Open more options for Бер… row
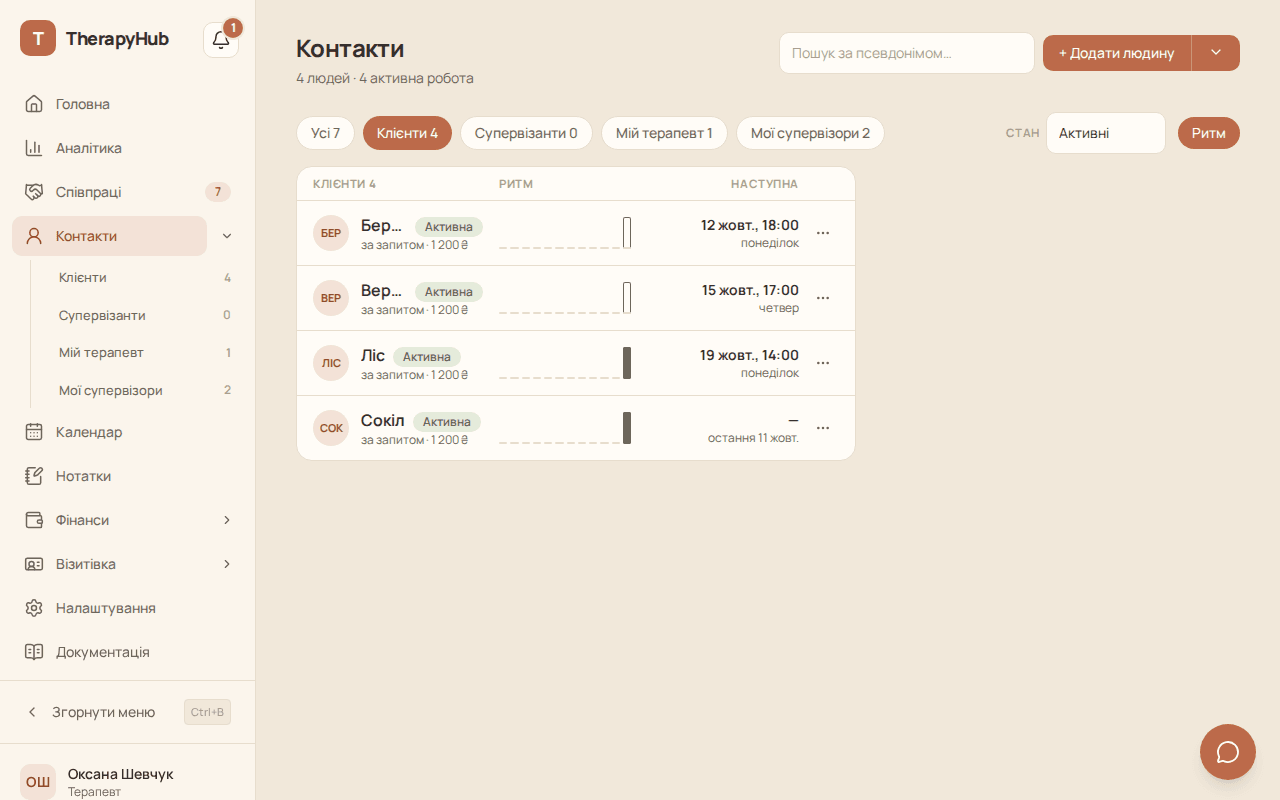 (x=823, y=233)
